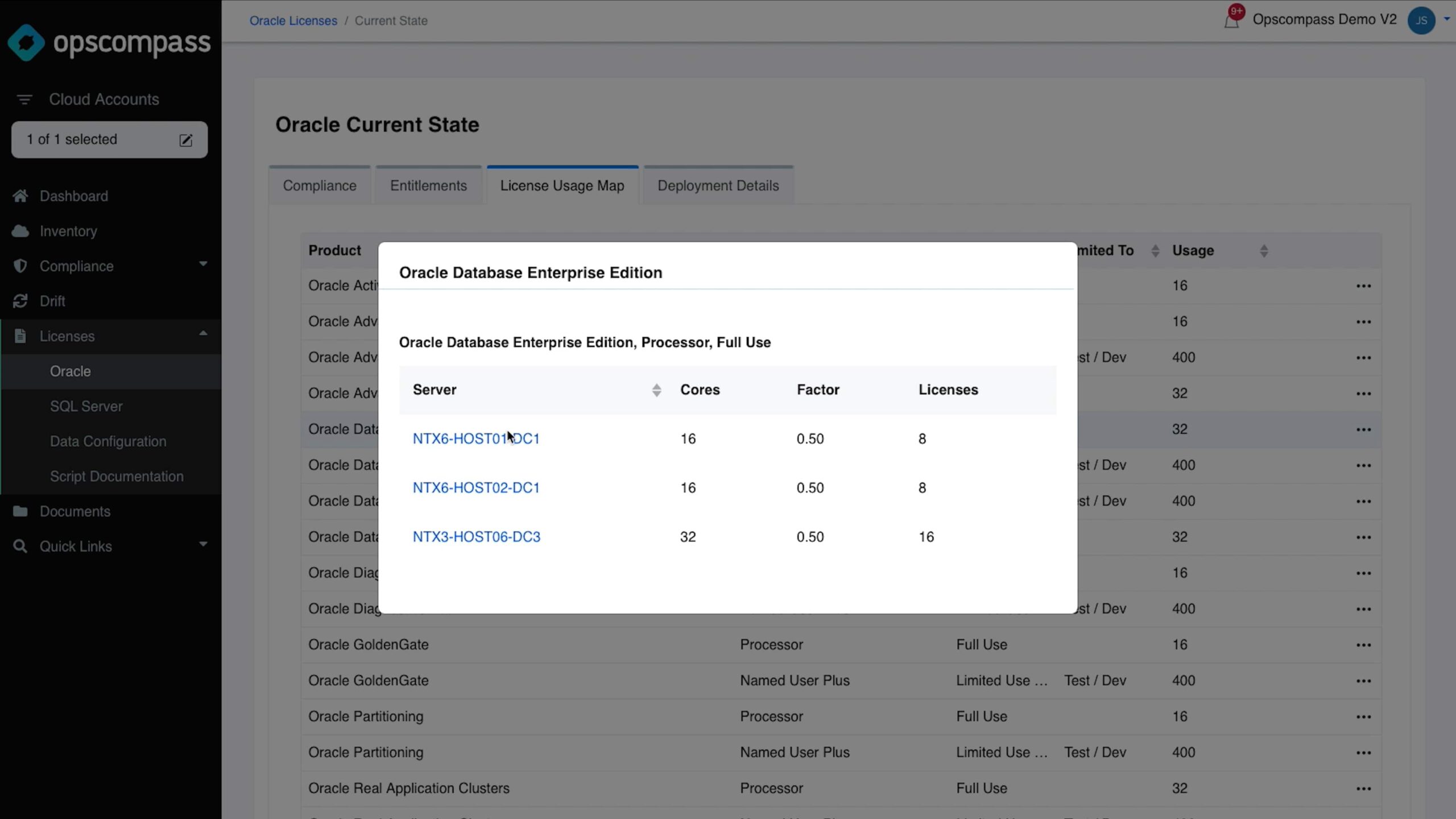The image size is (1456, 819).
Task: Click the Product column header
Action: click(x=334, y=250)
